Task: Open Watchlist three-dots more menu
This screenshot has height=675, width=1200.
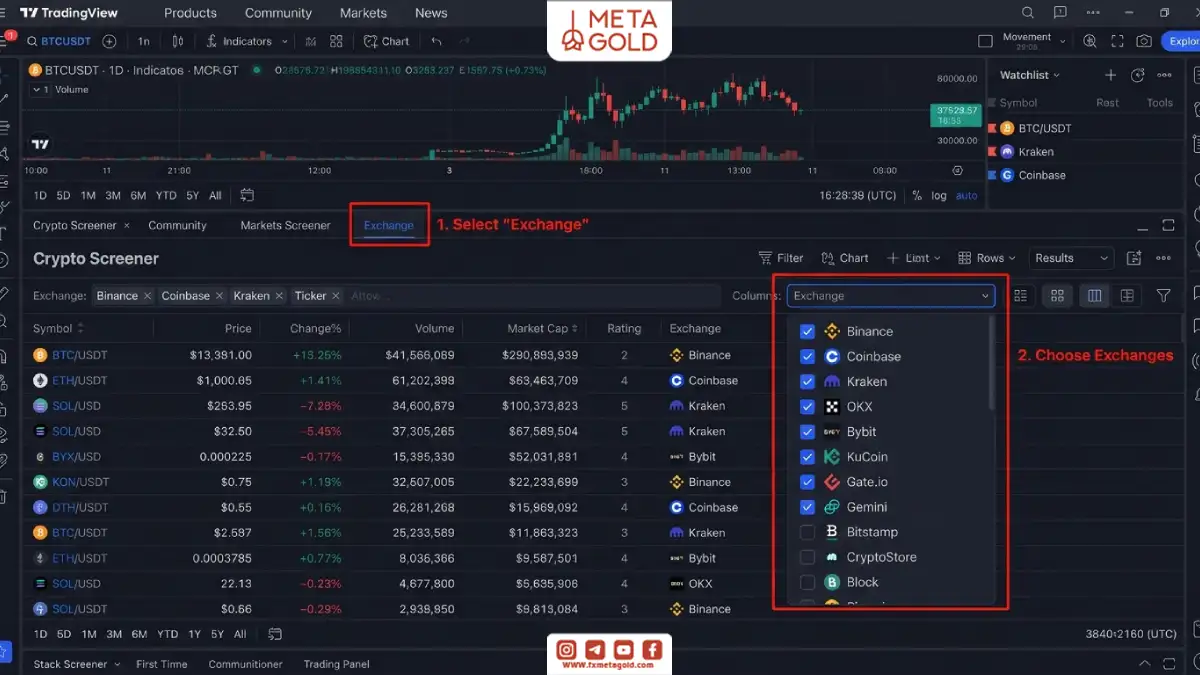Action: pyautogui.click(x=1164, y=75)
